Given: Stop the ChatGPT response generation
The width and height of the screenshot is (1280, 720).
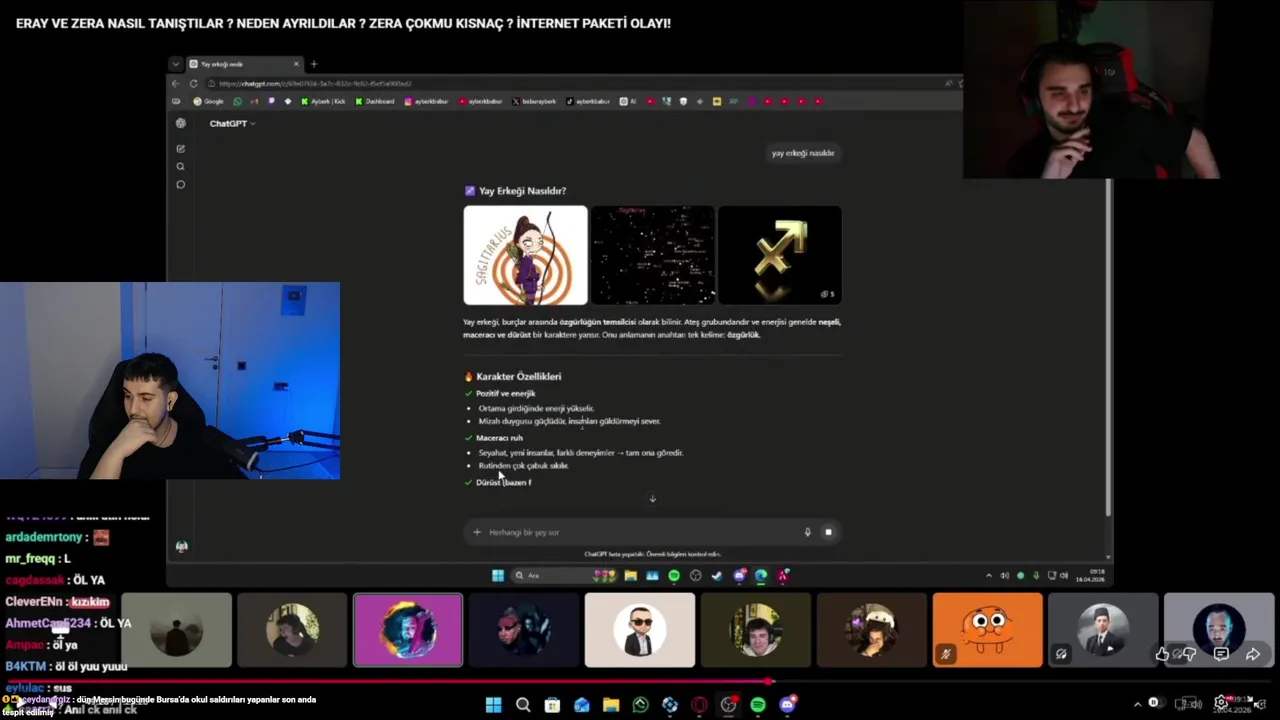Looking at the screenshot, I should [x=828, y=532].
